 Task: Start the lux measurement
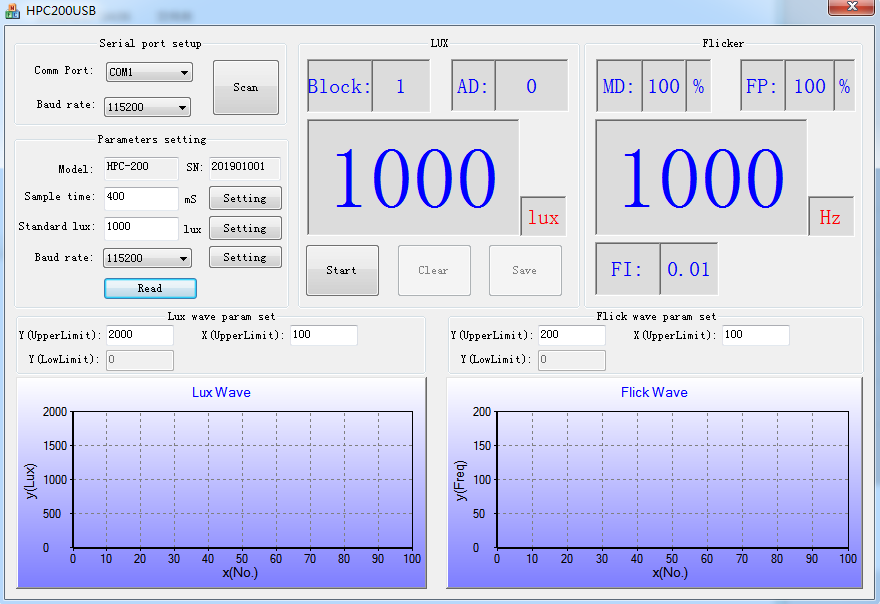[x=342, y=270]
